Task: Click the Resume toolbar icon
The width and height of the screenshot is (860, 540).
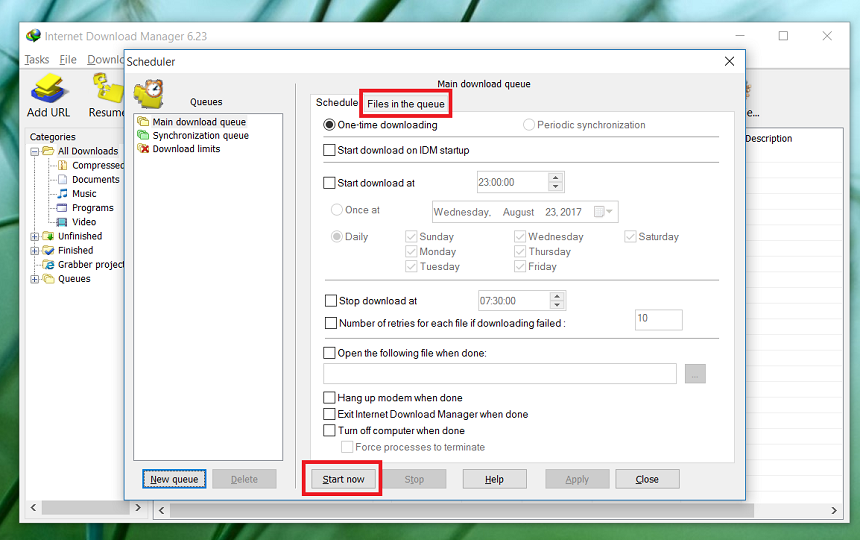Action: [x=108, y=89]
